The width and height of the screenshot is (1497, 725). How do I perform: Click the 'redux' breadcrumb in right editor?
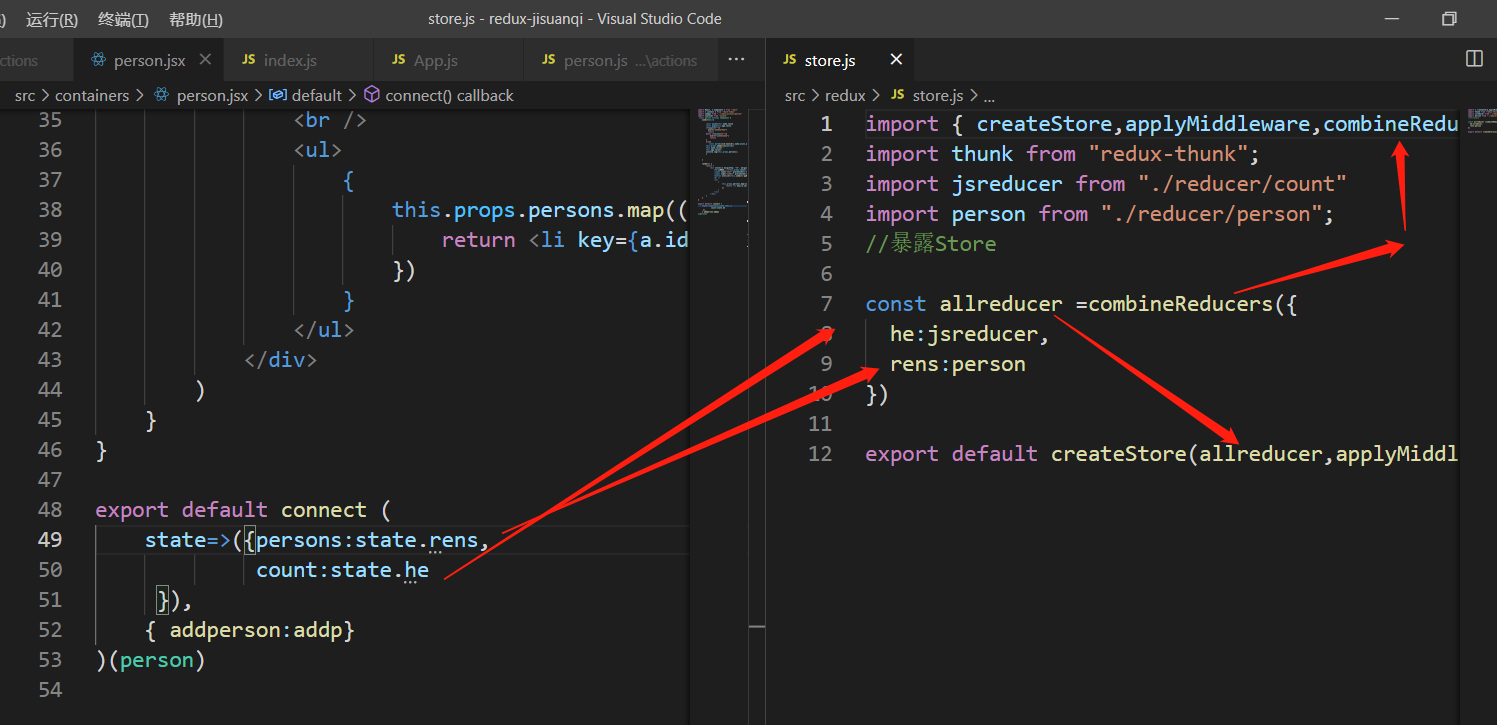845,95
